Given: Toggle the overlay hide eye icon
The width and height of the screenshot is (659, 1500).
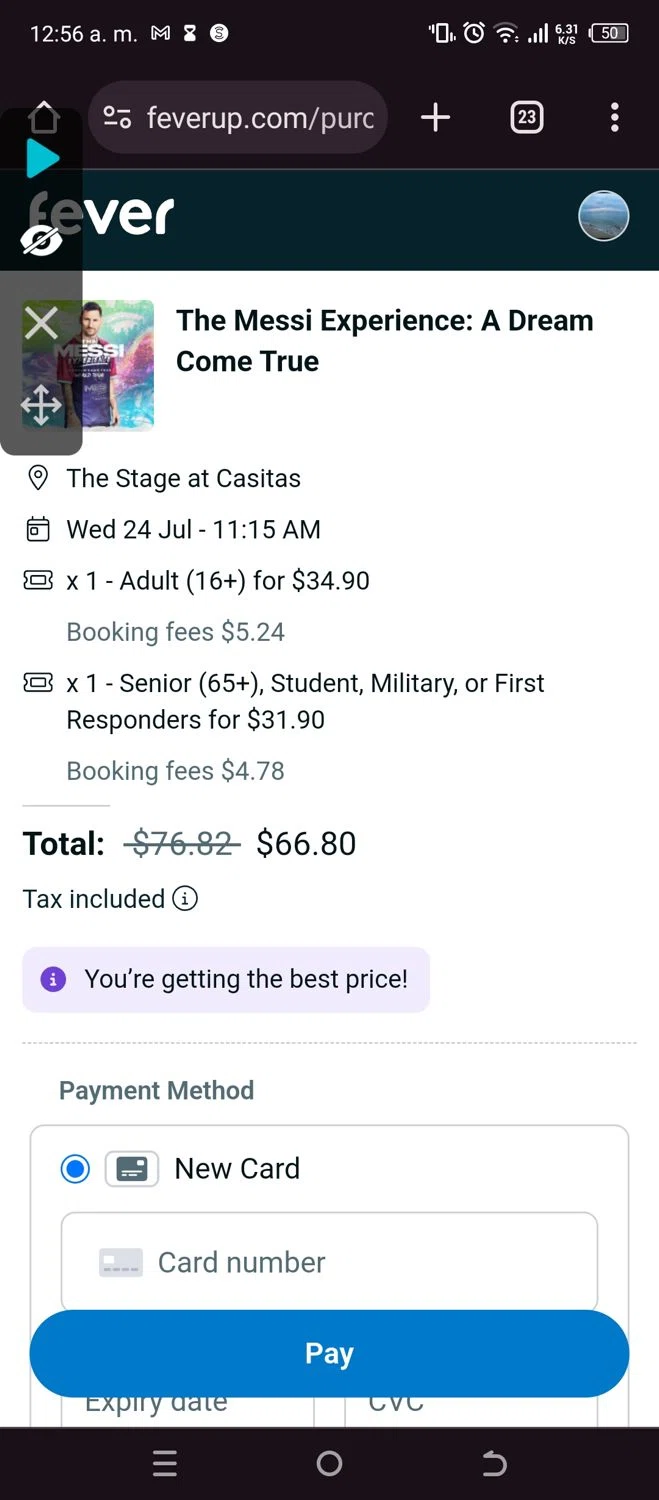Looking at the screenshot, I should [41, 240].
